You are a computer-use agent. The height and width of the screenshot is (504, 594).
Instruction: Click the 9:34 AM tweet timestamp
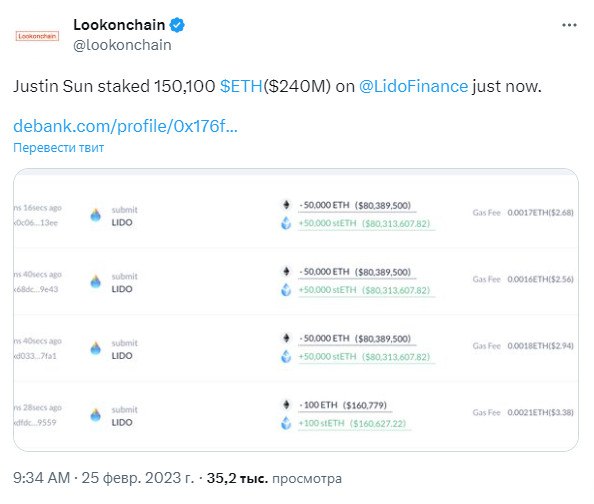[42, 478]
